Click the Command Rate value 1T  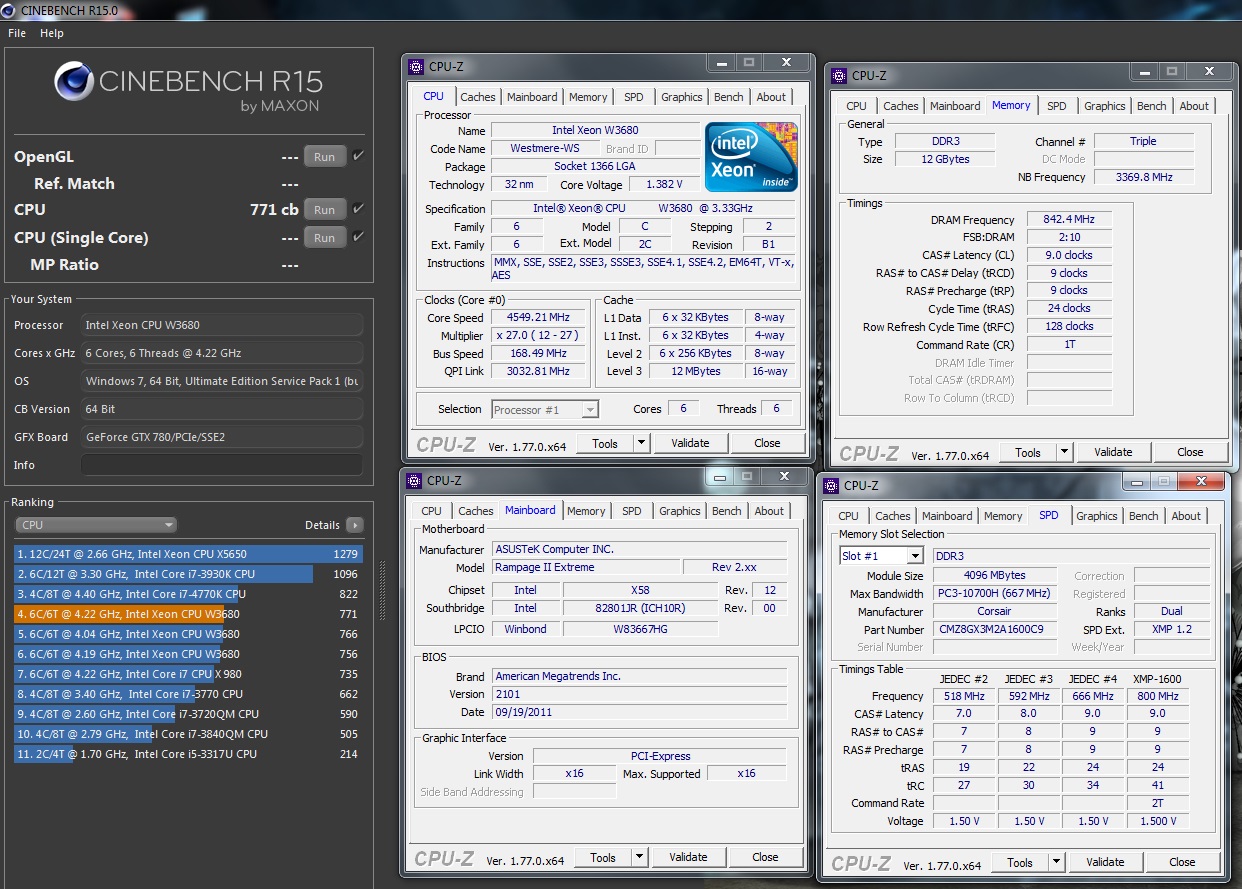click(x=1069, y=344)
